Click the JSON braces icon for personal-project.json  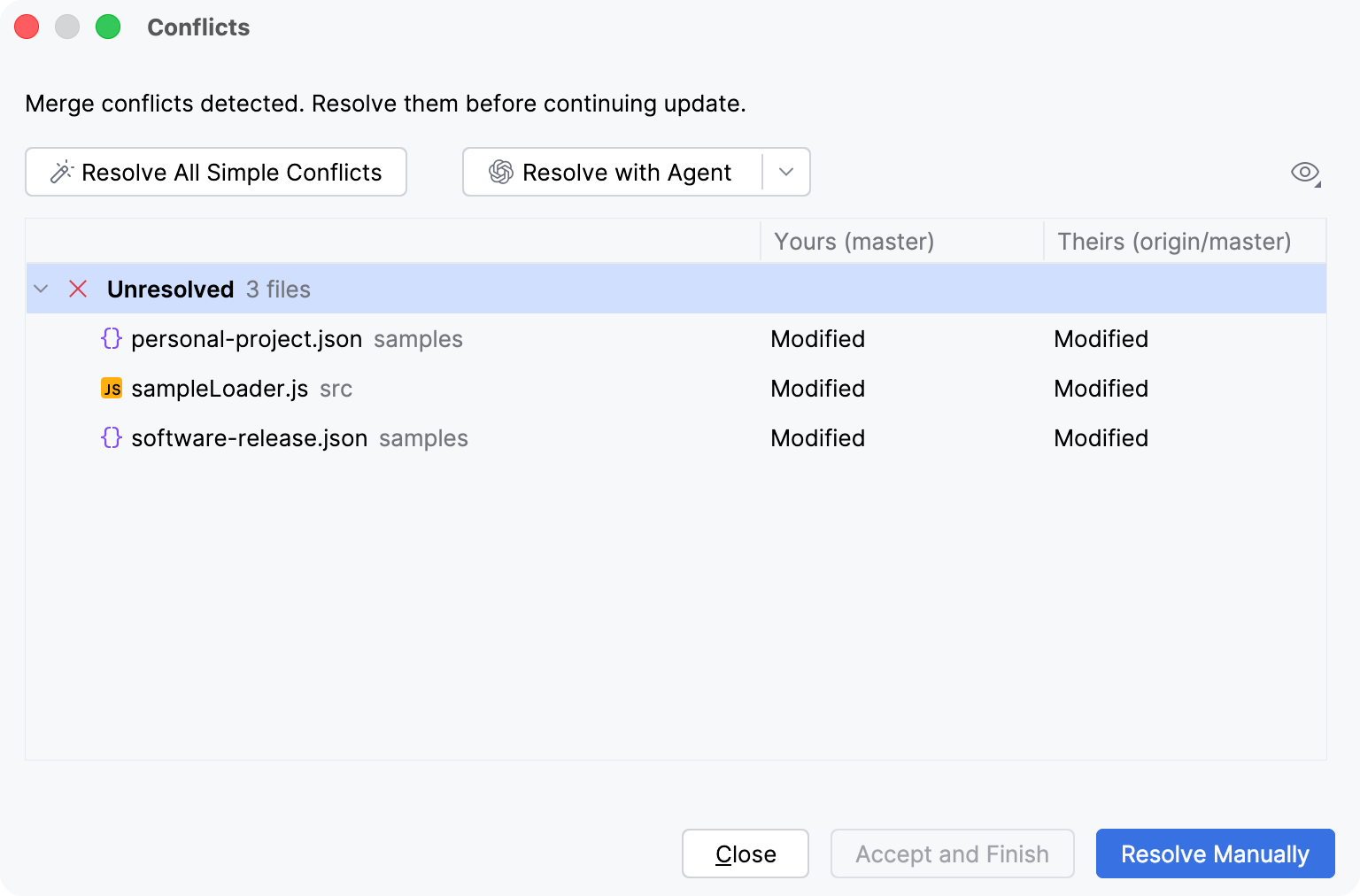coord(112,338)
